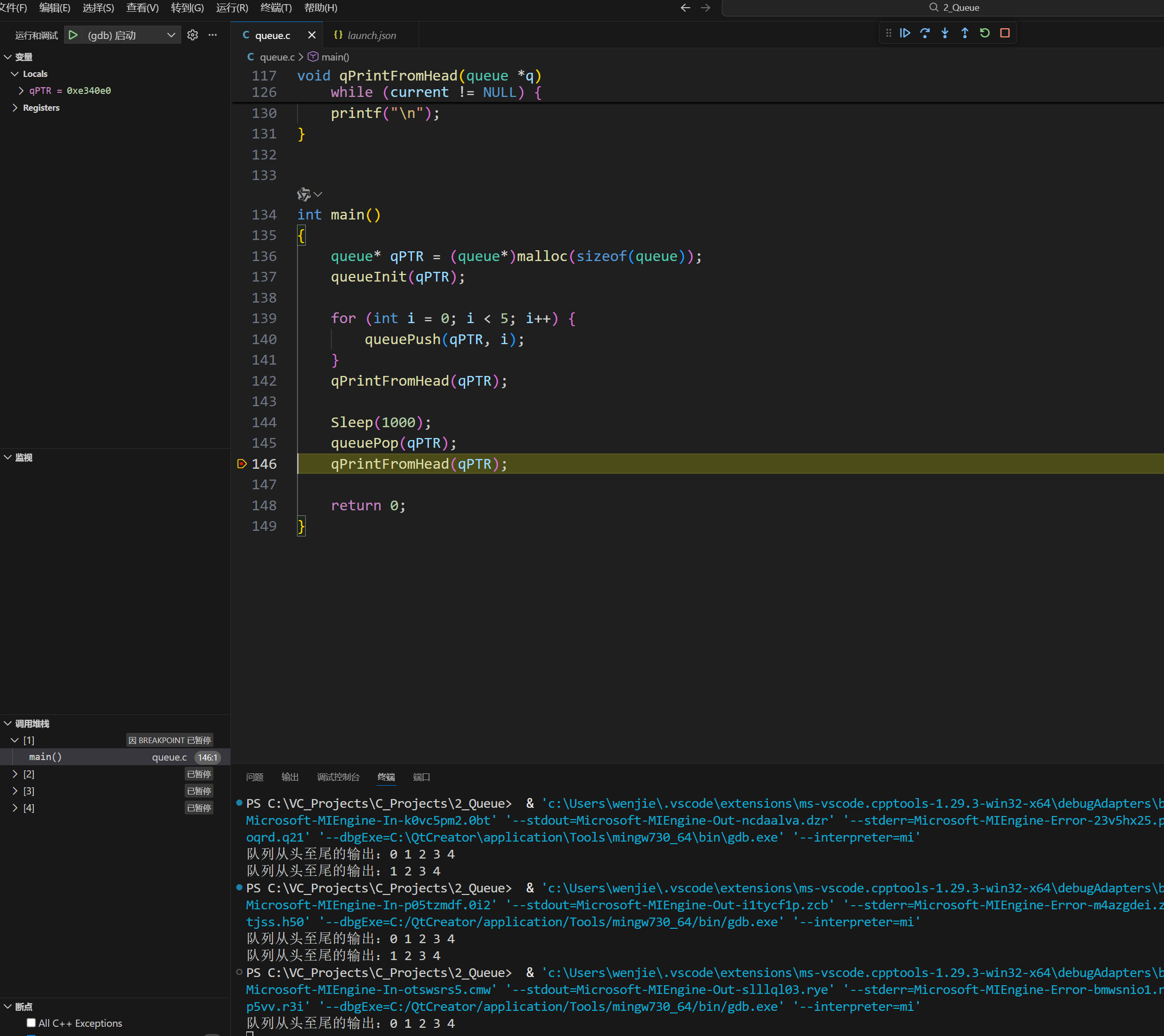Click the Step Out debug icon
This screenshot has width=1164, height=1036.
(964, 33)
